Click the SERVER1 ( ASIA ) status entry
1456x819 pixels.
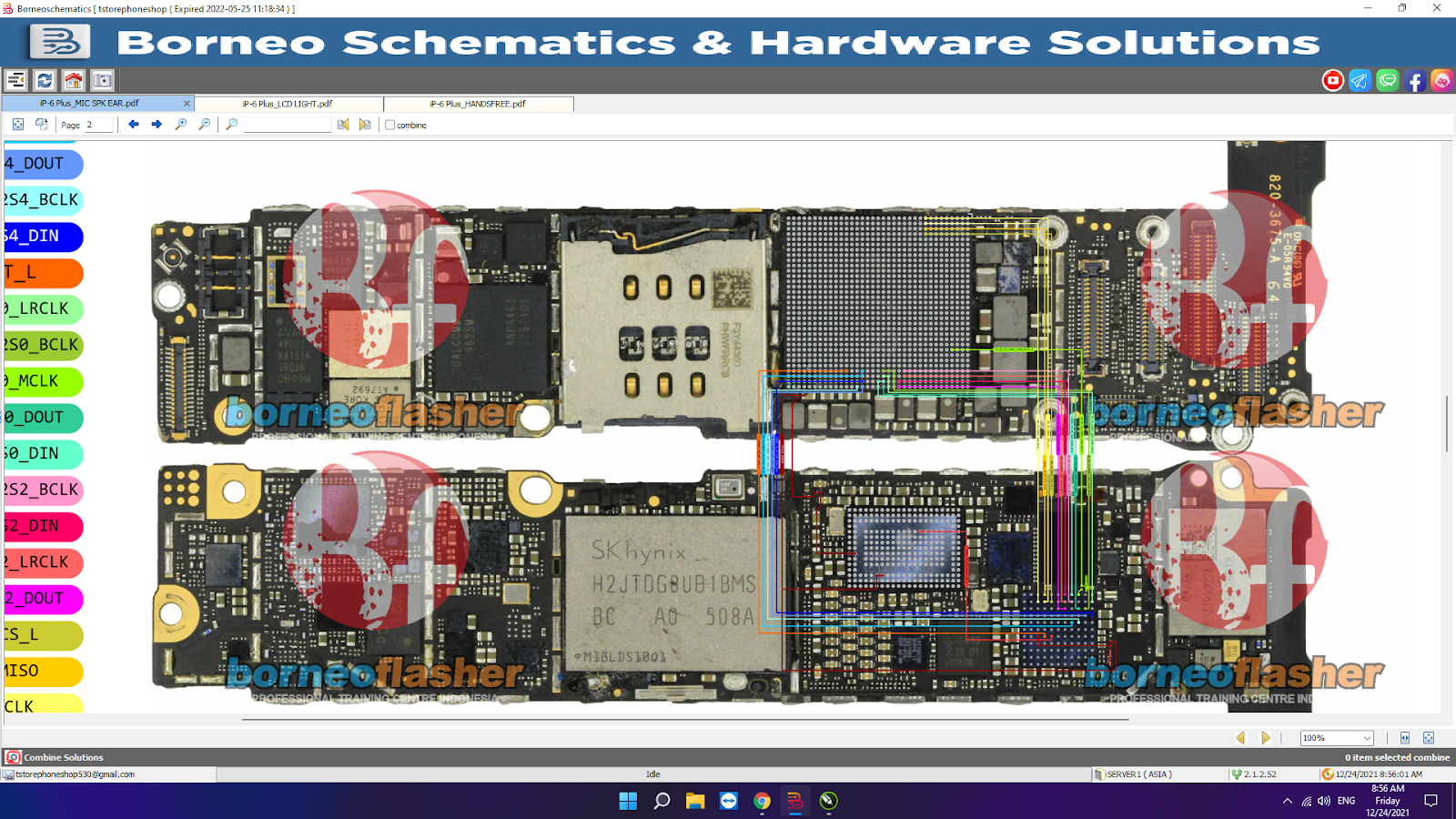coord(1139,774)
